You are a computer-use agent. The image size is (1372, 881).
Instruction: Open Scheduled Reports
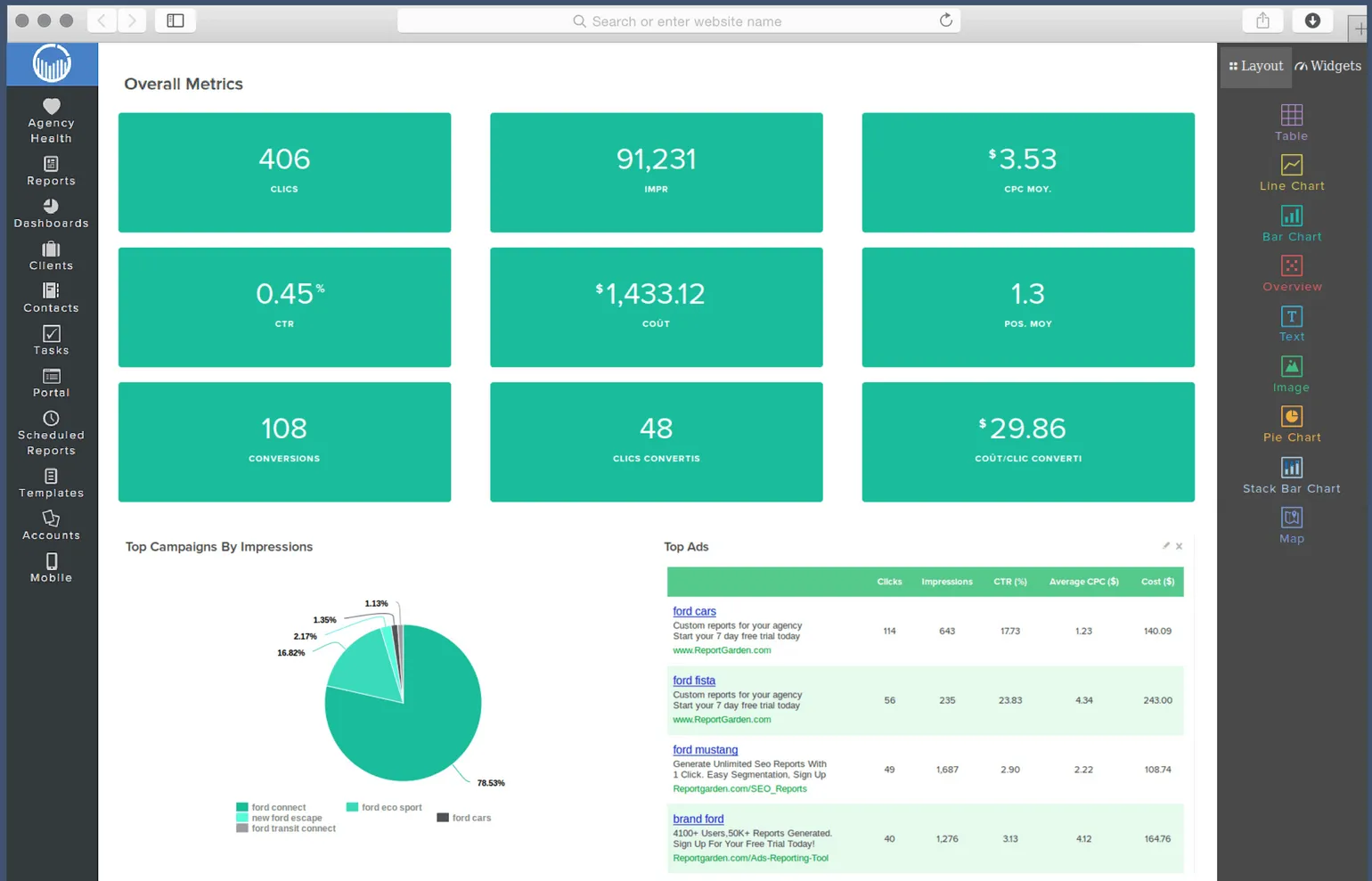coord(50,434)
